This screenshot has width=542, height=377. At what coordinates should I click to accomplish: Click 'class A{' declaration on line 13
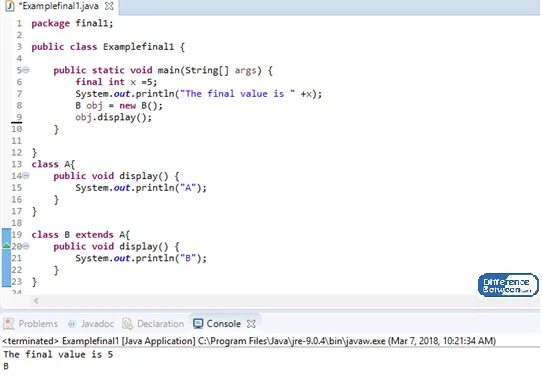53,164
